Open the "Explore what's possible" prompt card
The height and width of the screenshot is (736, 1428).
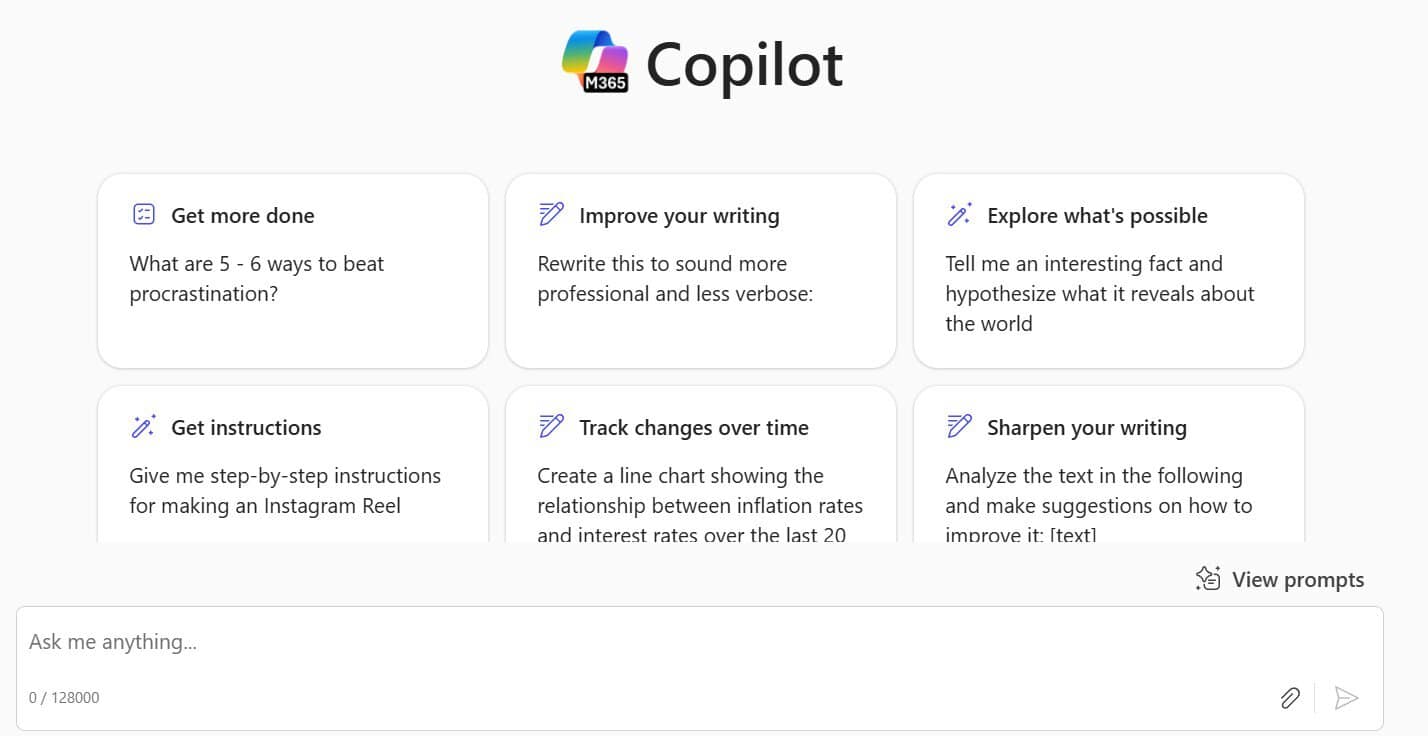pos(1108,270)
